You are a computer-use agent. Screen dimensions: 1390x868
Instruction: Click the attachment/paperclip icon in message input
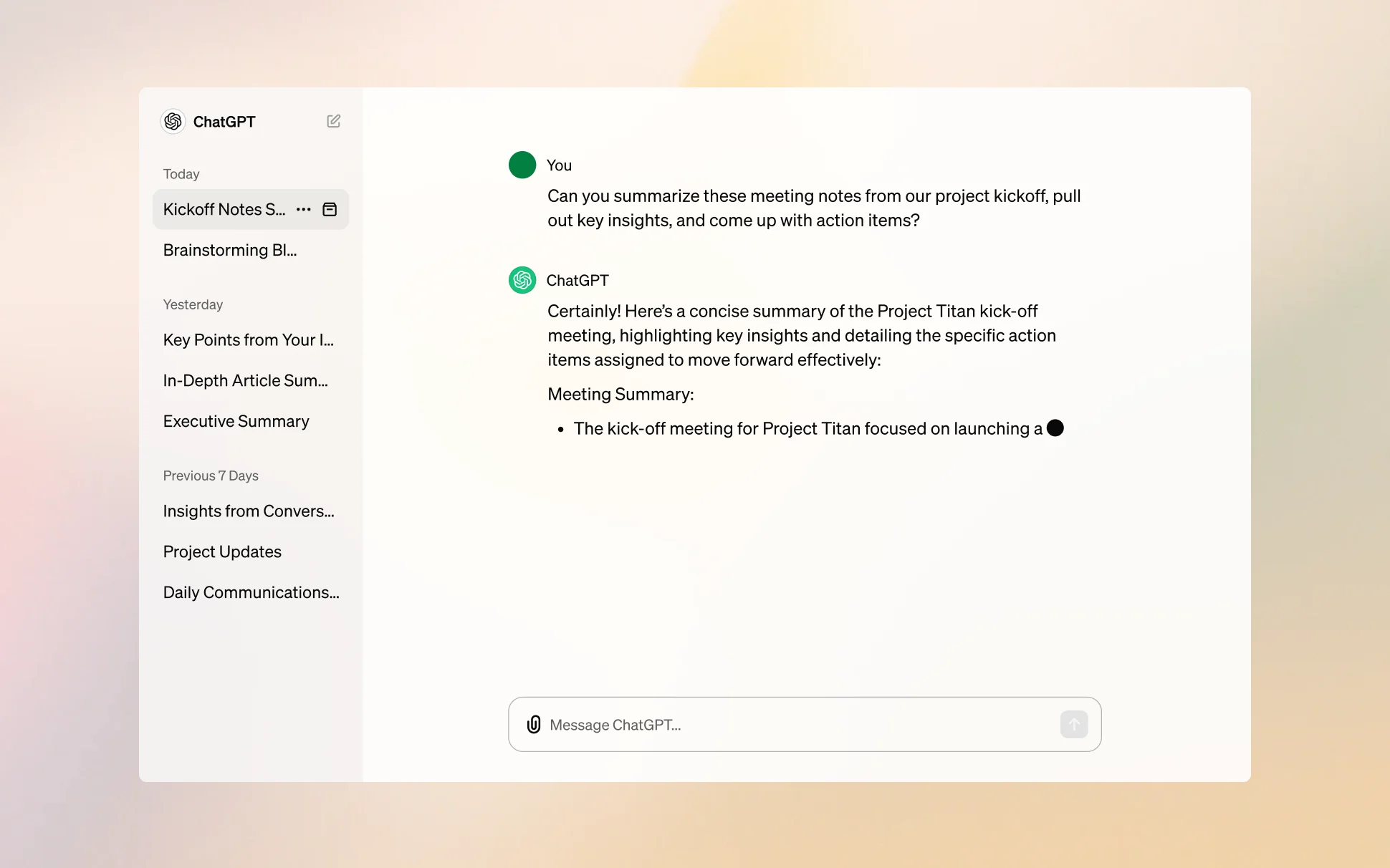click(534, 724)
